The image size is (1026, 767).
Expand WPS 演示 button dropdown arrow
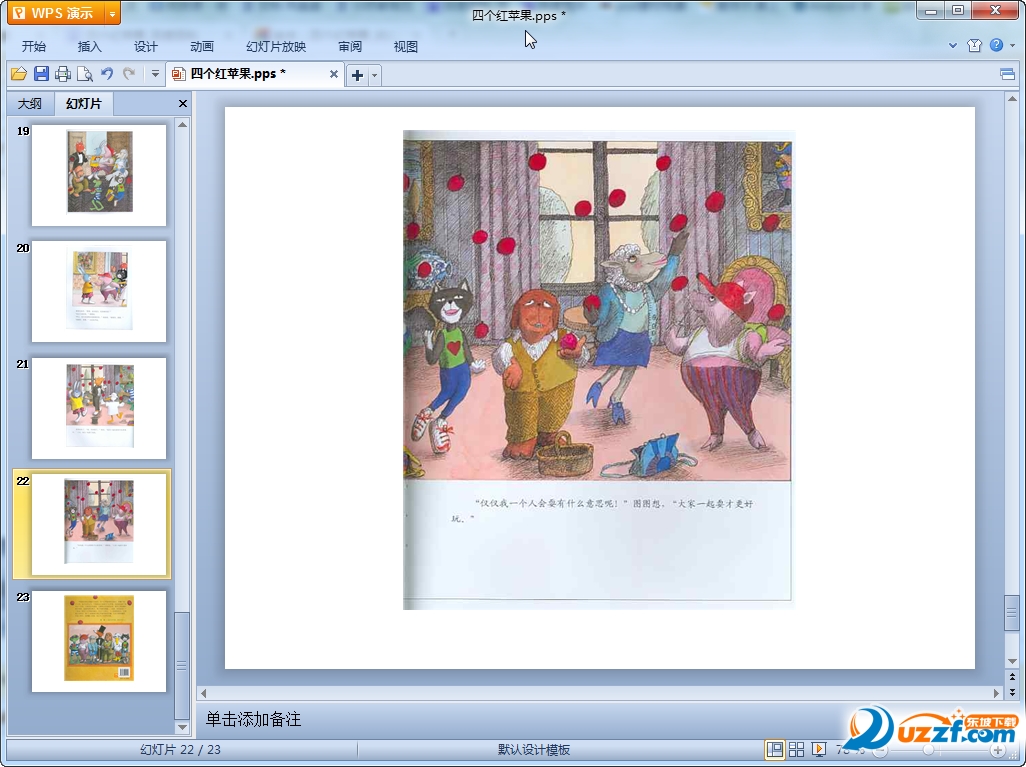coord(113,13)
